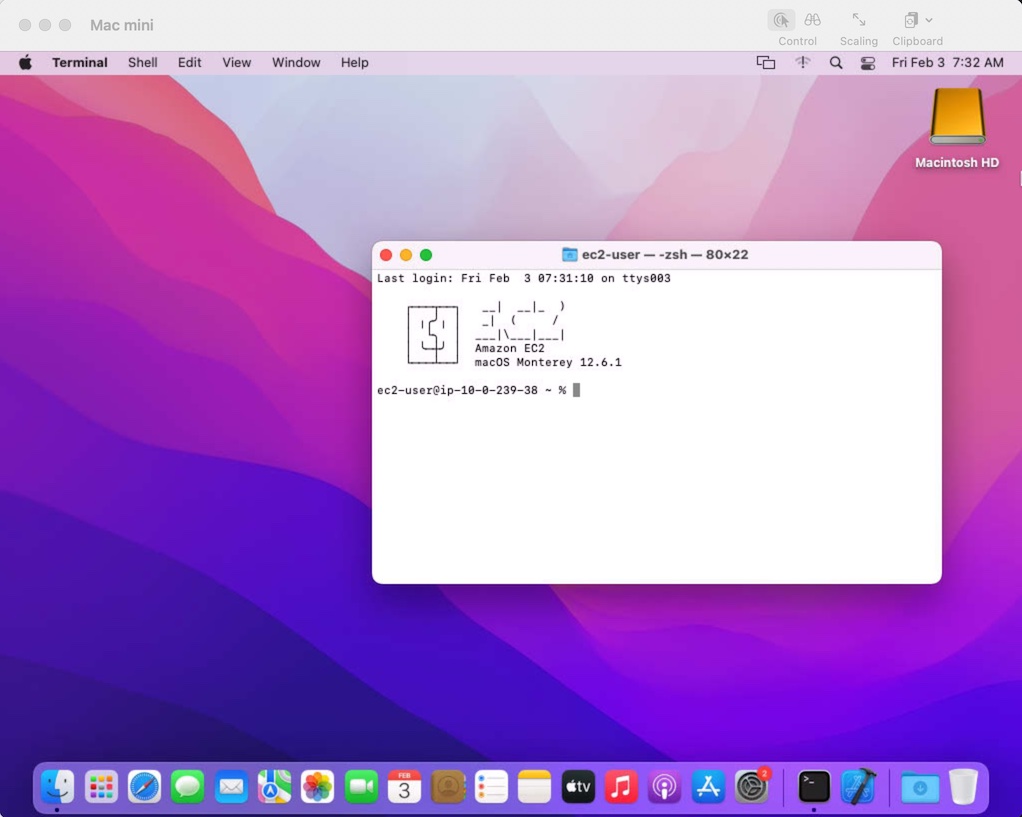Click the antenna status icon in the menu bar

(802, 63)
